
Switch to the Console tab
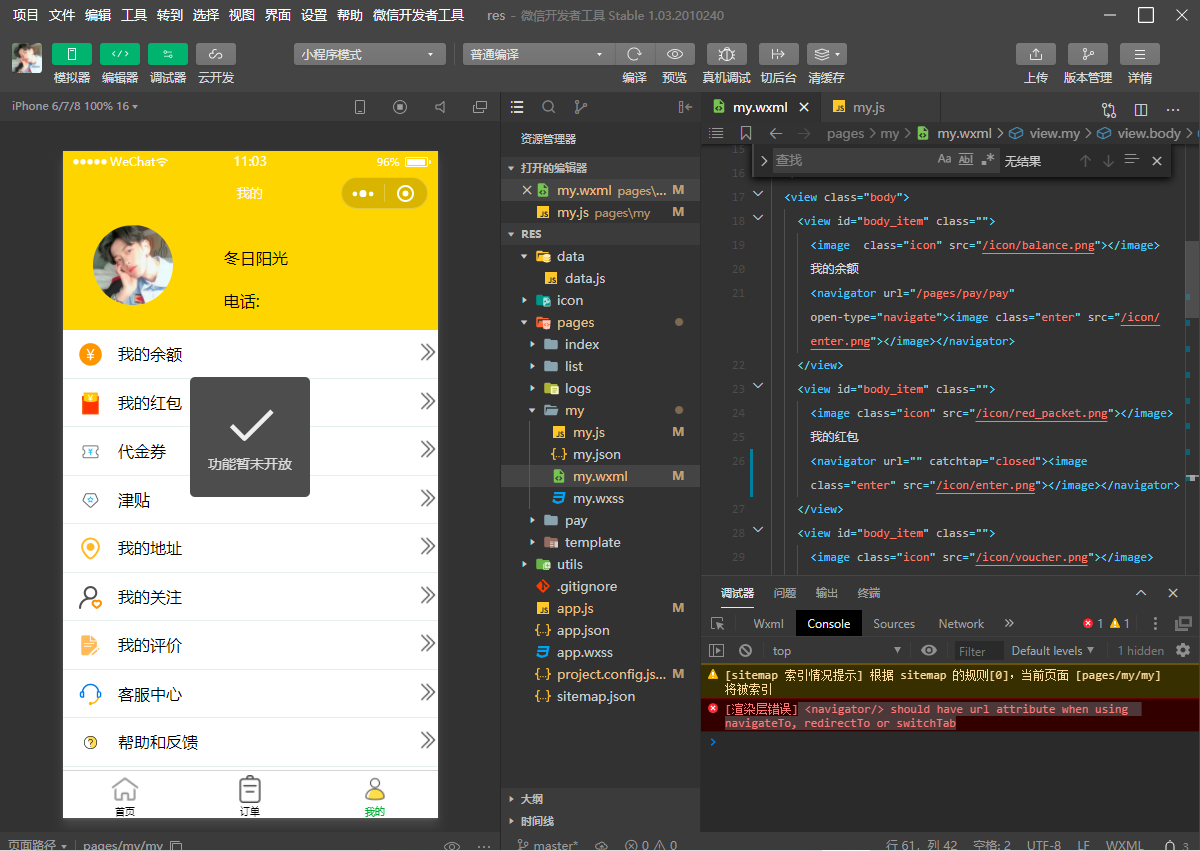[829, 623]
